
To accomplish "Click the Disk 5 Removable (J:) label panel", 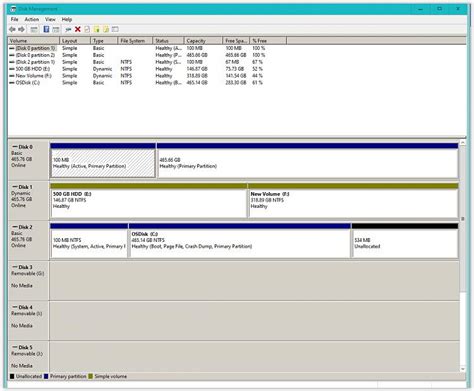I will 29,357.
